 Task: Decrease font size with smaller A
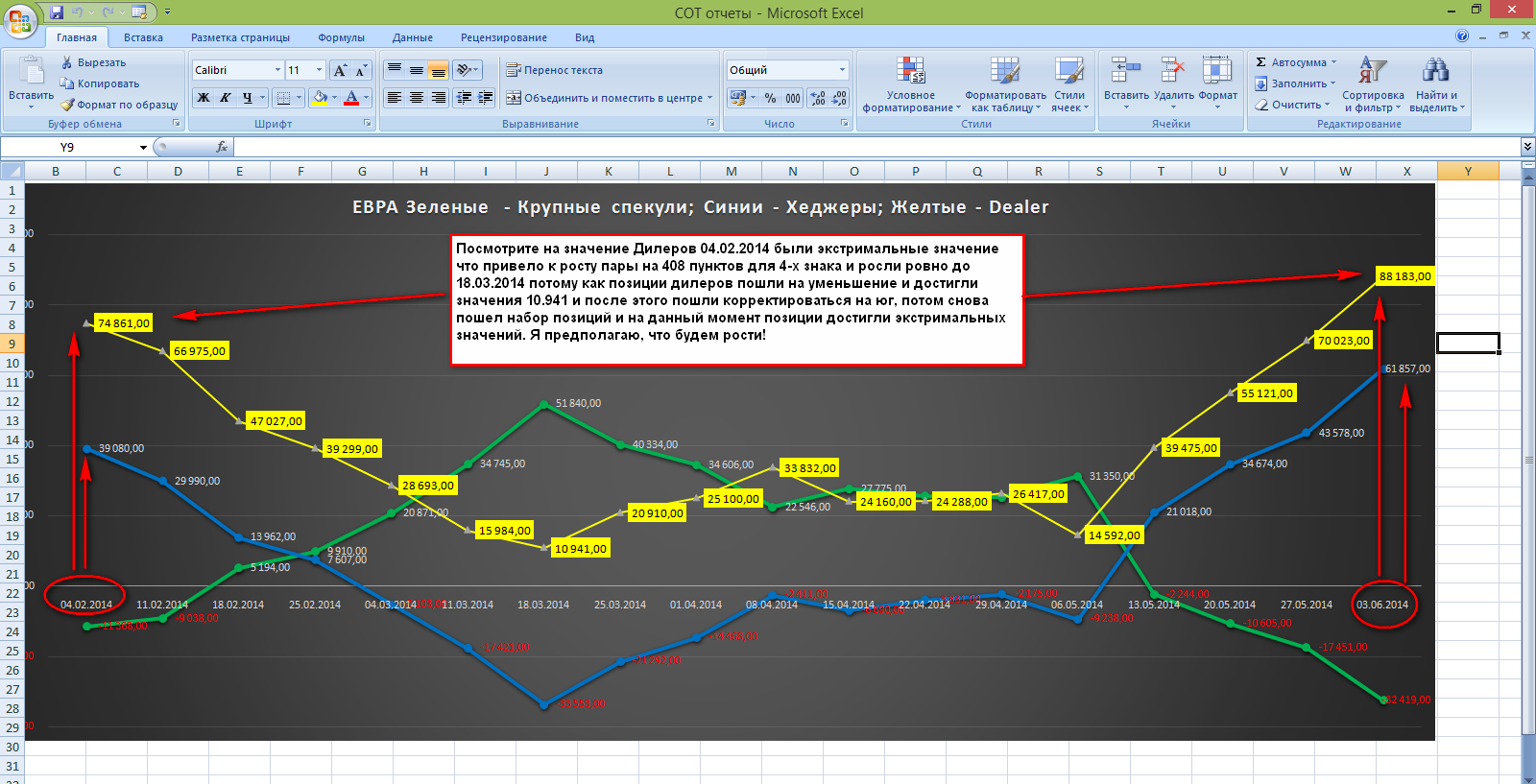[361, 70]
